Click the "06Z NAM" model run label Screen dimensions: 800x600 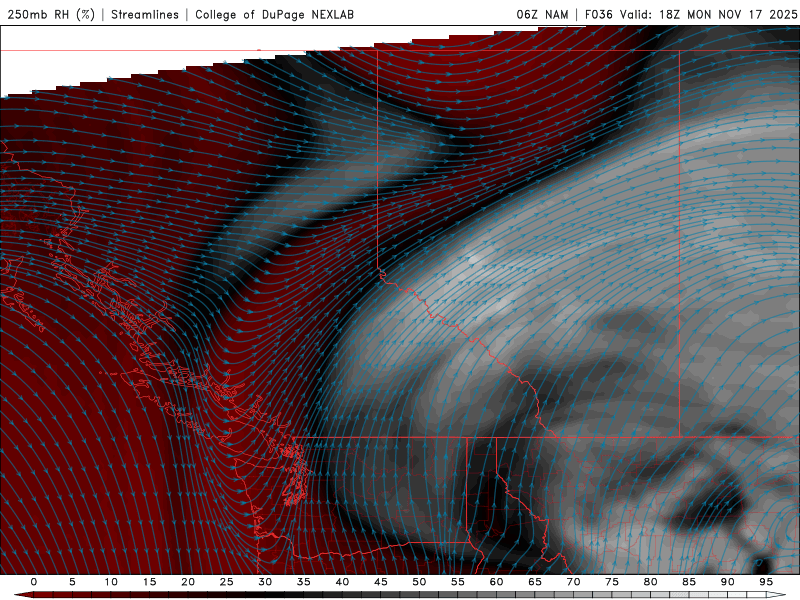click(x=542, y=14)
